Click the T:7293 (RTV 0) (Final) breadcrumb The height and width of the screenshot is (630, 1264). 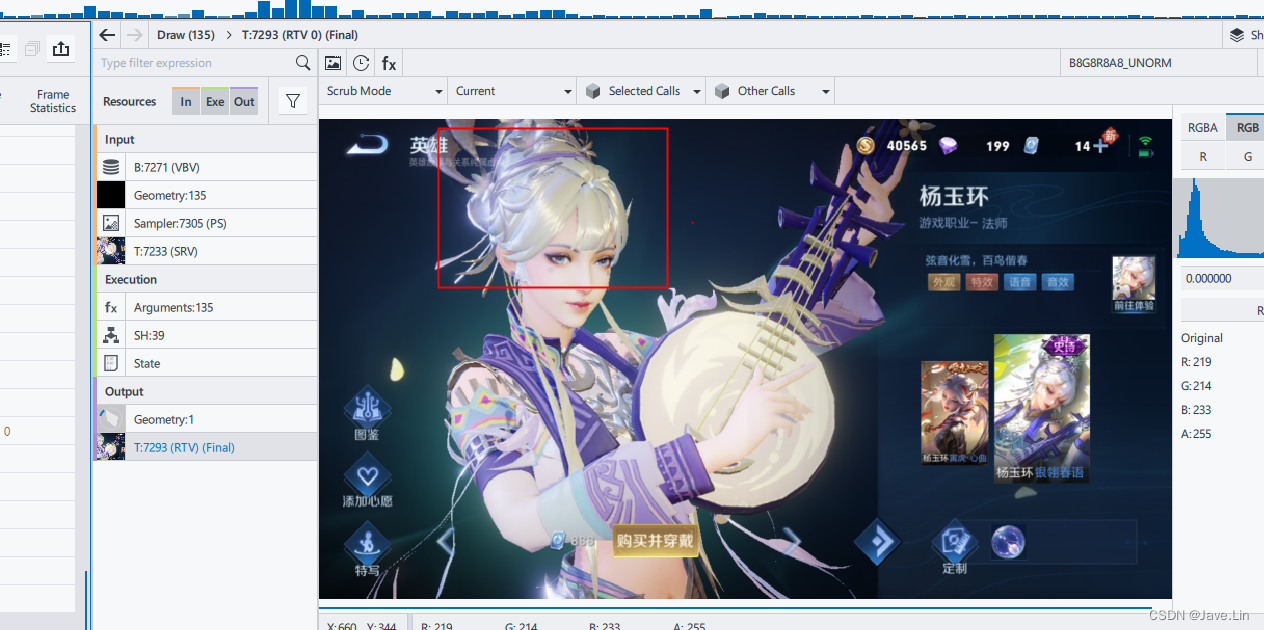tap(301, 35)
